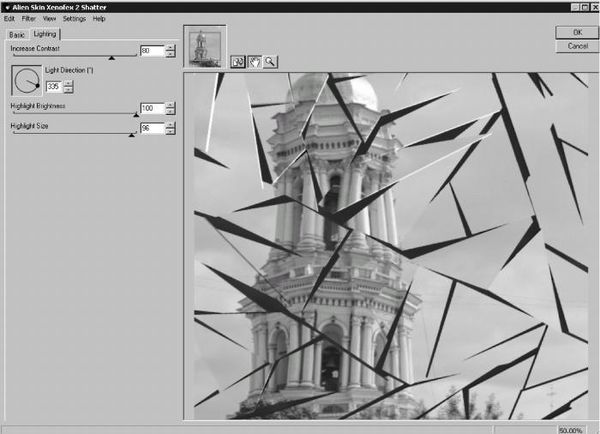Viewport: 600px width, 434px height.
Task: Switch to the Basic tab
Action: [x=17, y=34]
